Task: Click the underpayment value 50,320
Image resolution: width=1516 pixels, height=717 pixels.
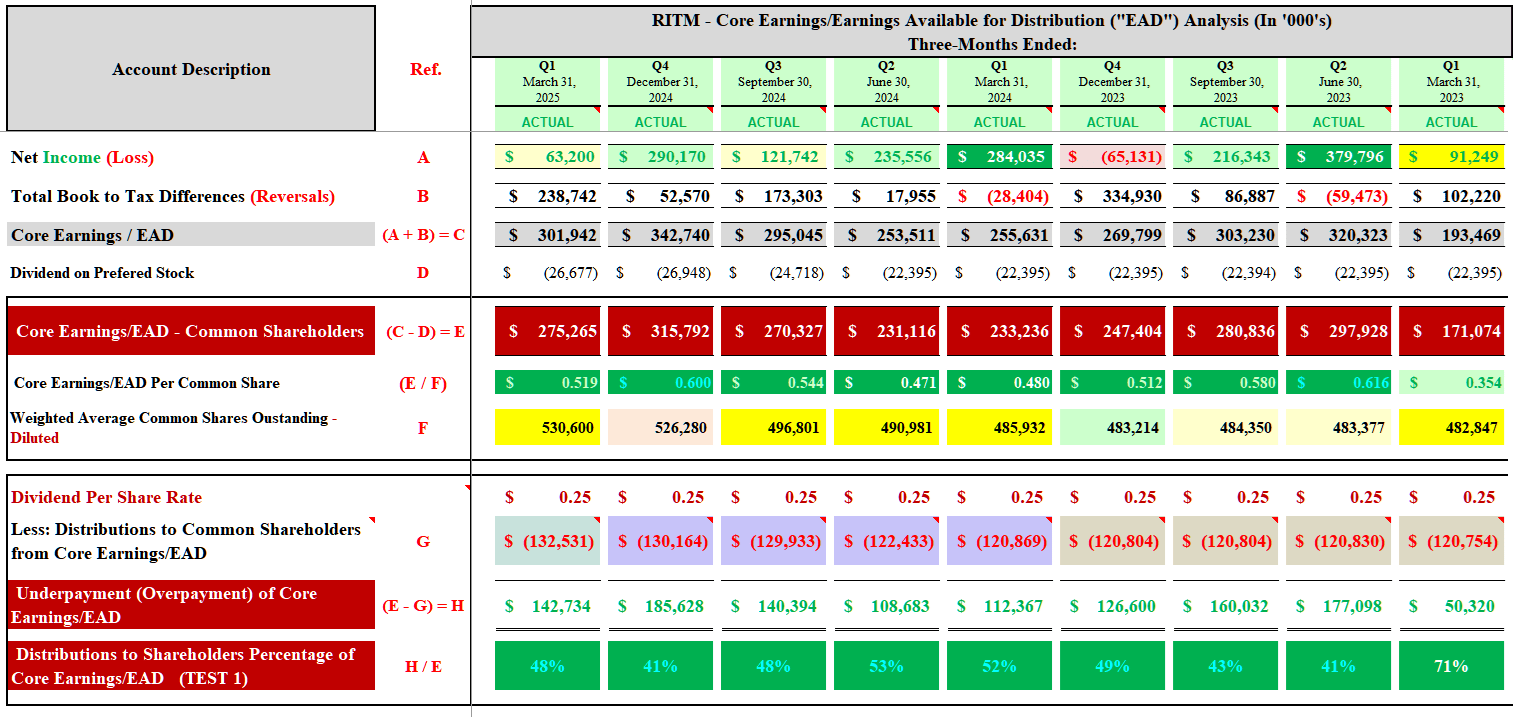Action: coord(1451,606)
